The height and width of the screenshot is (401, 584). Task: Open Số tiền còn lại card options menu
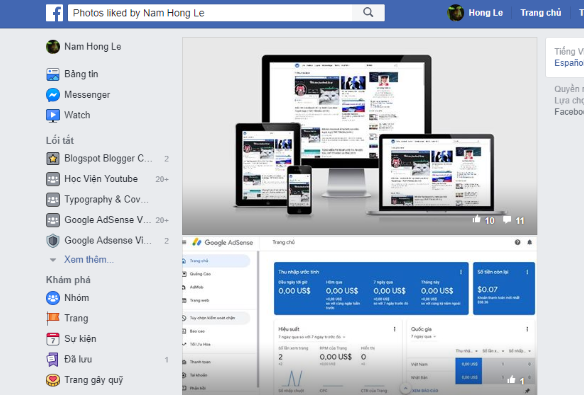tap(527, 272)
